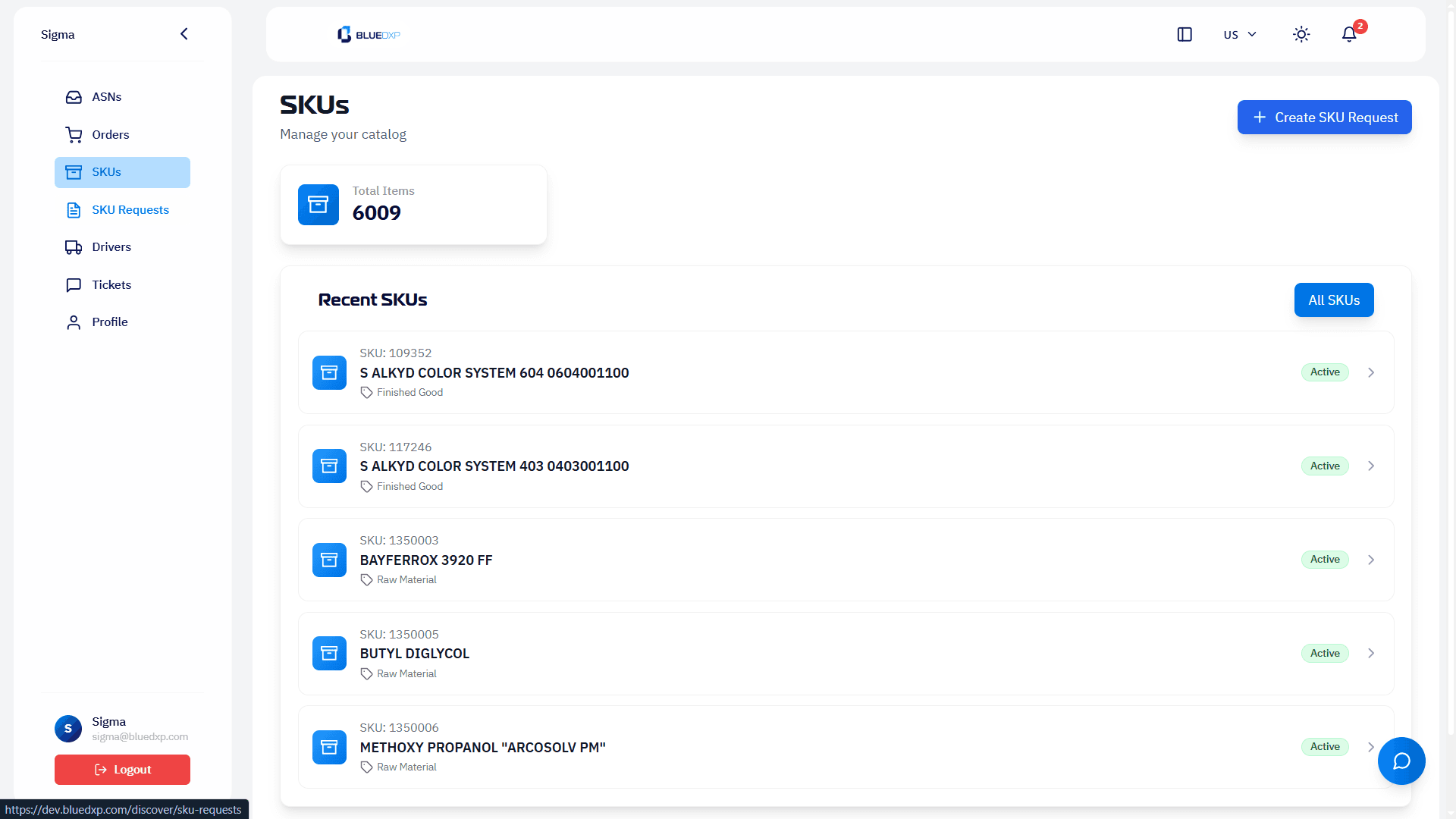Screen dimensions: 1456x819
Task: Click Active badge on SKU 109352
Action: (x=1325, y=372)
